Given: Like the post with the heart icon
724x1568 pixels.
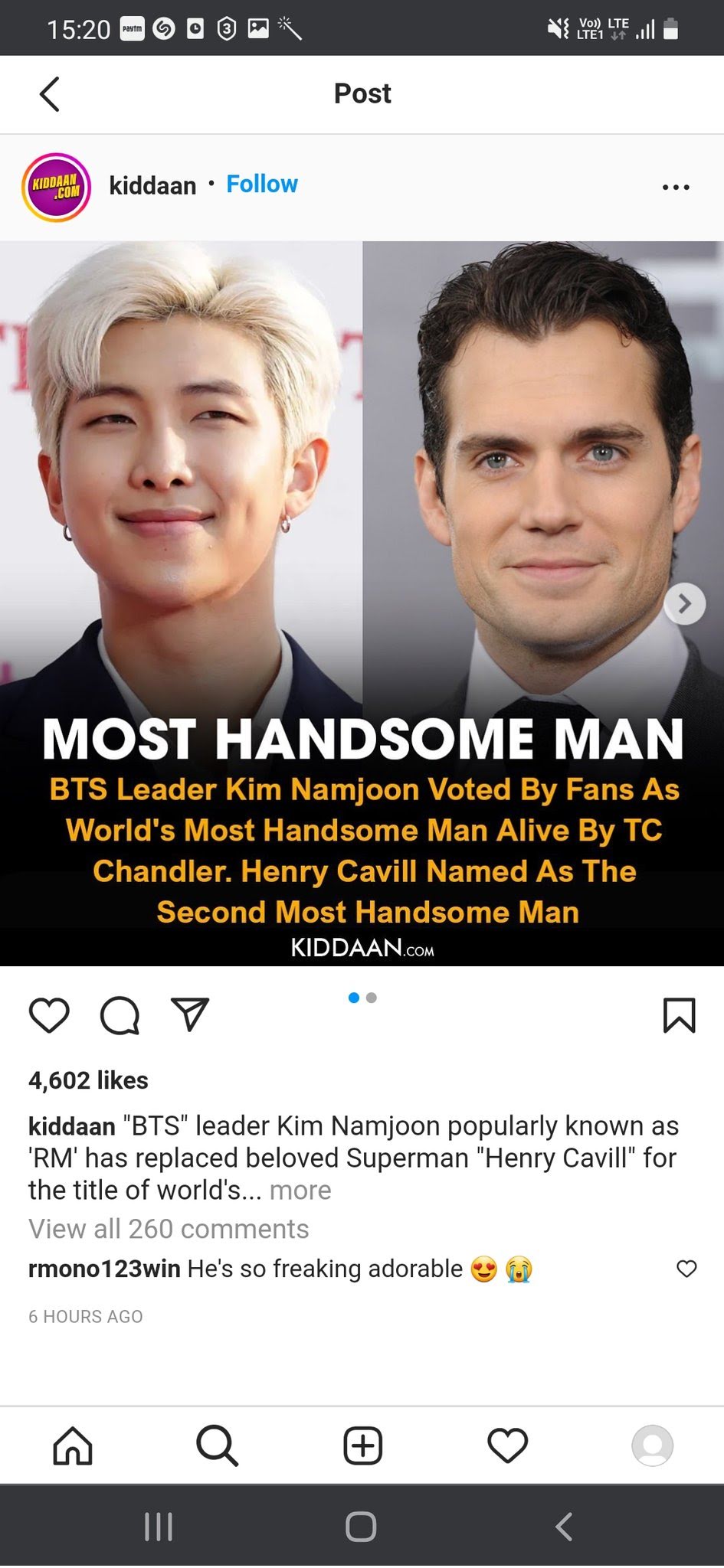Looking at the screenshot, I should click(49, 1016).
